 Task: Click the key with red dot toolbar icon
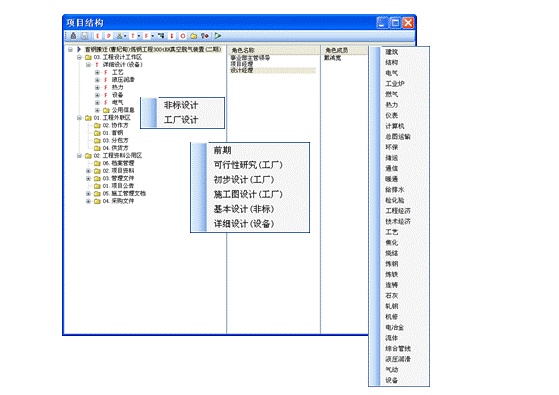pos(205,36)
